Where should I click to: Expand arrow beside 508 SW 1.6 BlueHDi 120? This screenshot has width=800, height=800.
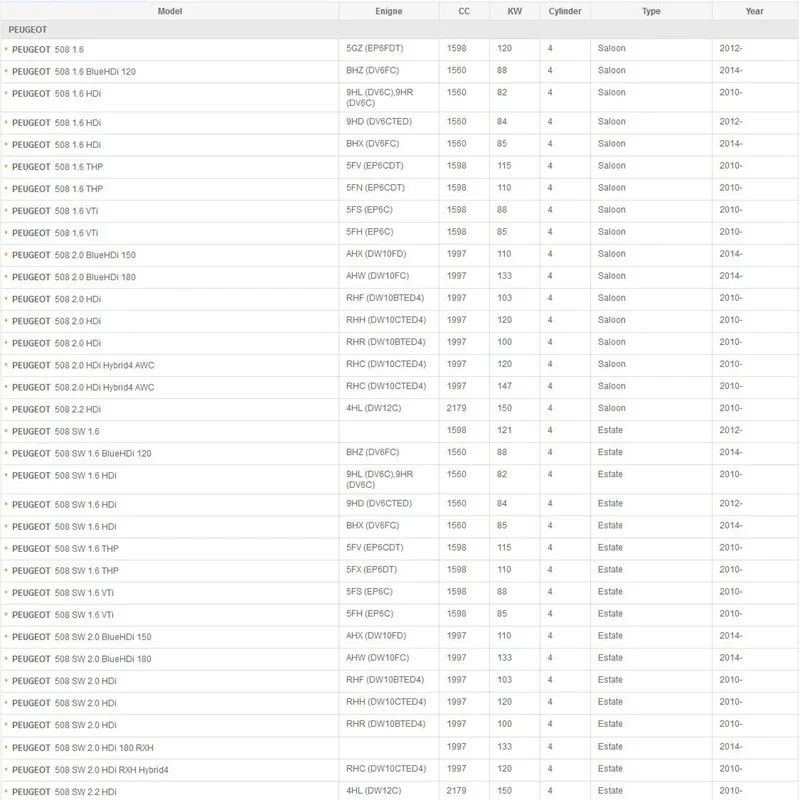pyautogui.click(x=6, y=453)
